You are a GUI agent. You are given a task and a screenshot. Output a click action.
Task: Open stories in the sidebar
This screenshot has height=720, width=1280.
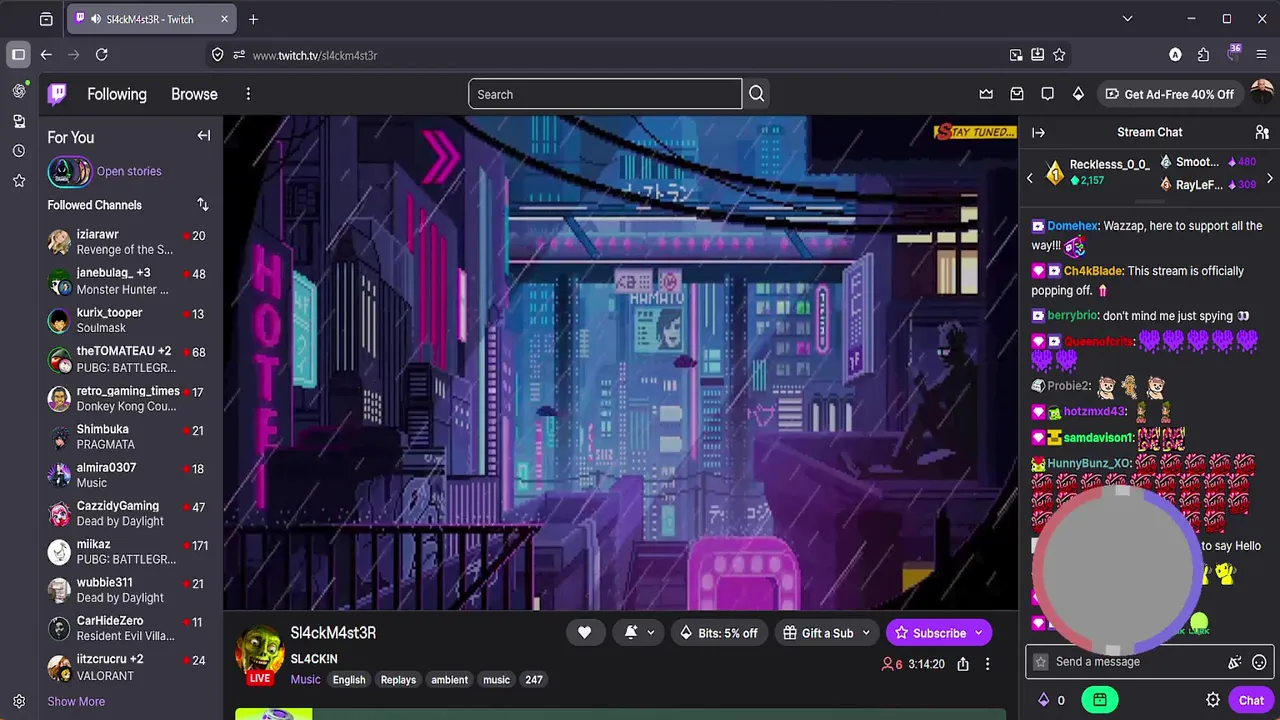[x=105, y=171]
